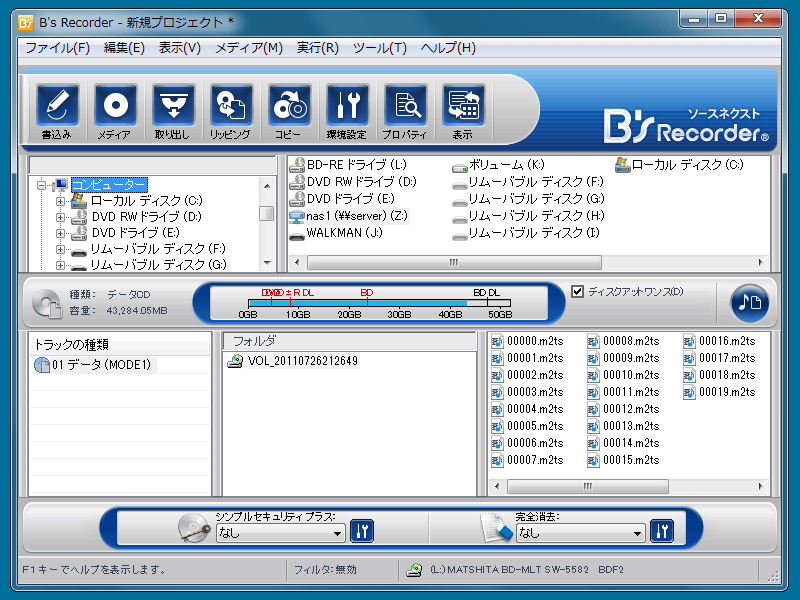Expand DVD RW ドライブ (D:) tree node
The width and height of the screenshot is (800, 600).
pyautogui.click(x=60, y=217)
